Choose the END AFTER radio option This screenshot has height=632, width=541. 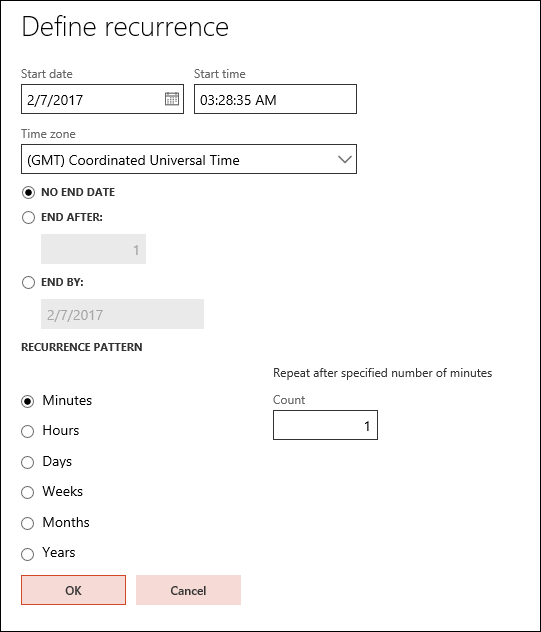click(x=28, y=217)
